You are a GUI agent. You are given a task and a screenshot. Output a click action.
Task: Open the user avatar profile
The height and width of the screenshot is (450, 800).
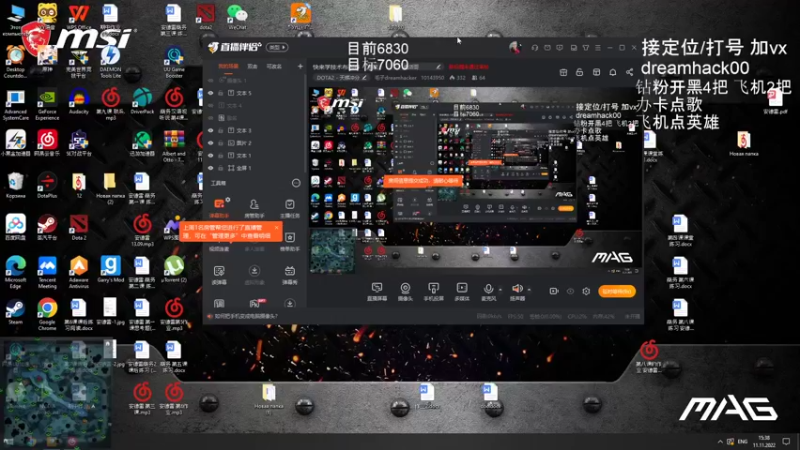click(x=515, y=47)
